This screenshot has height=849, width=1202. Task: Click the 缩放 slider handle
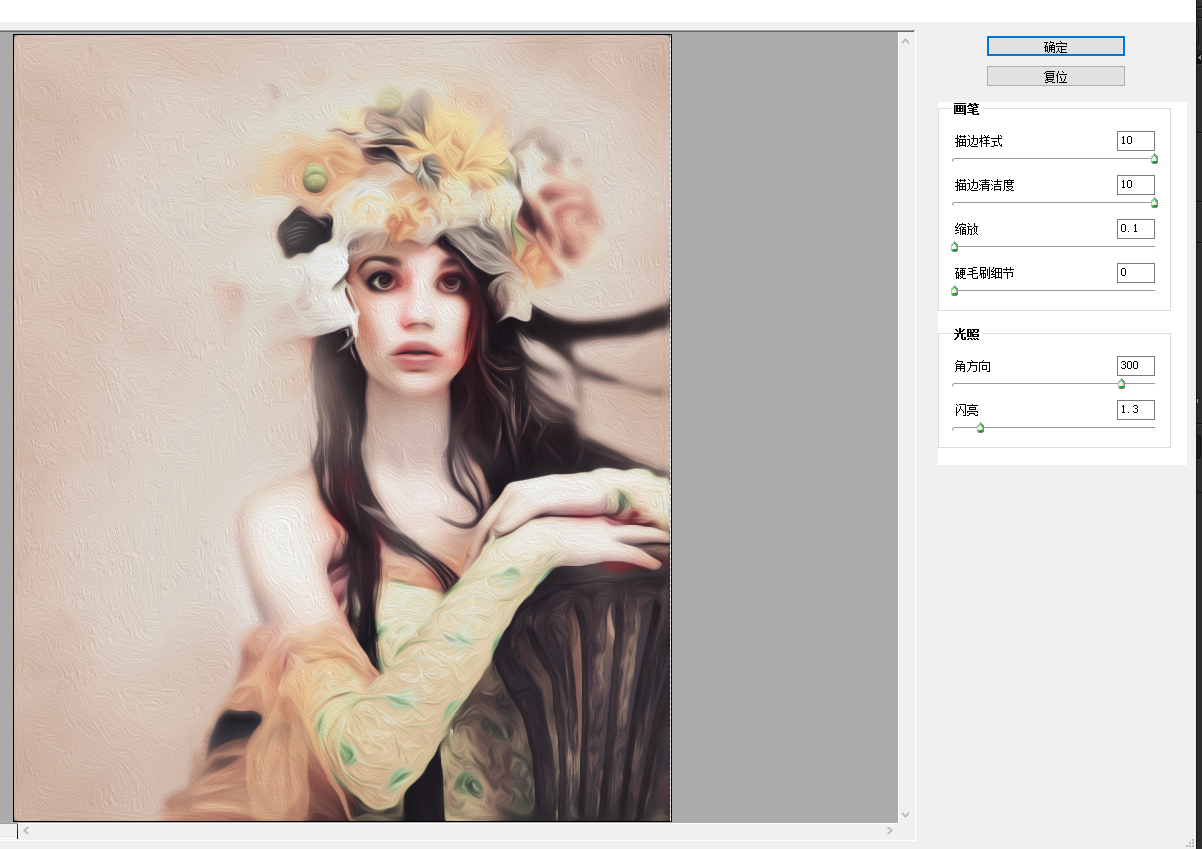point(954,247)
